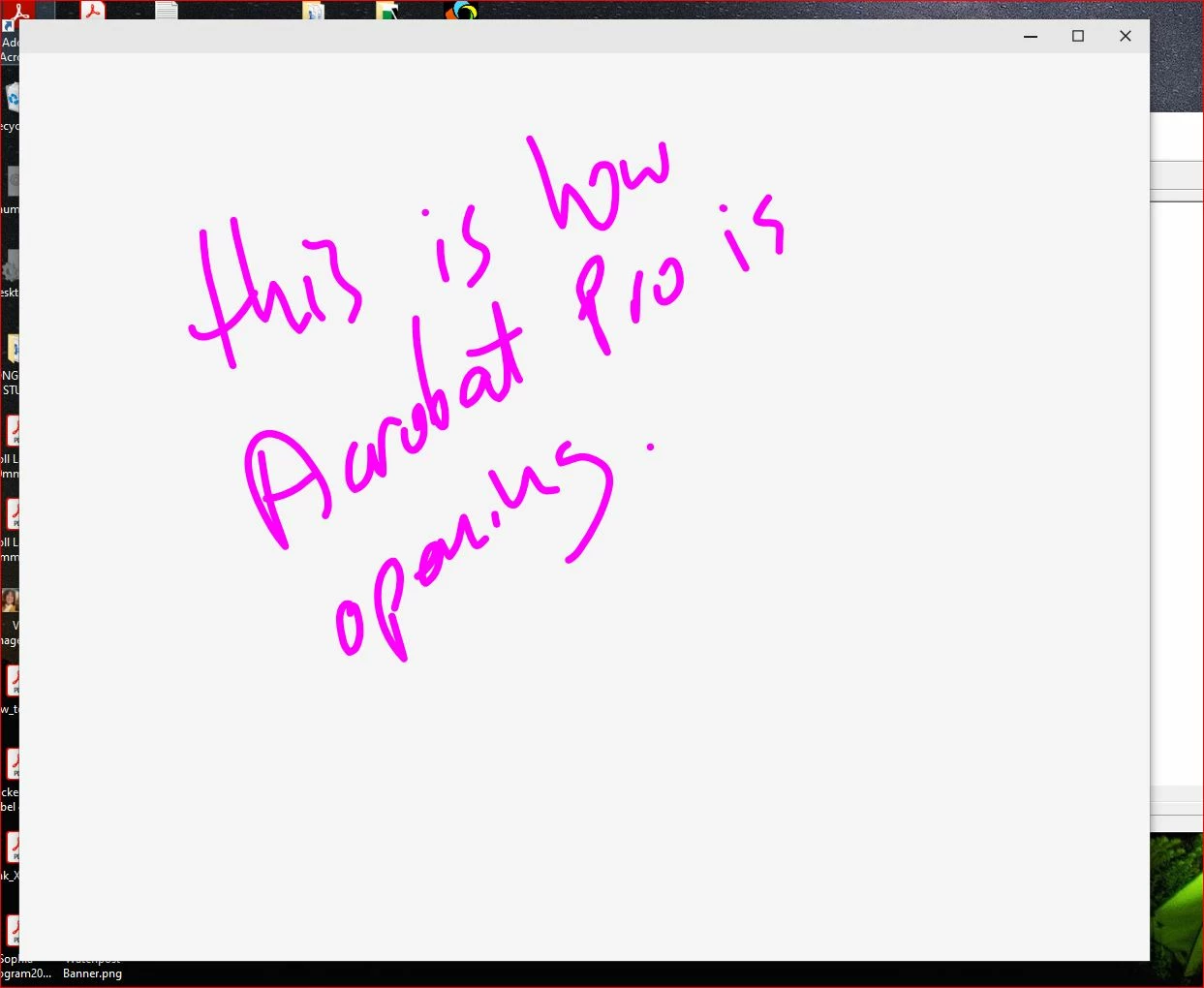Close the blank Acrobat window
The height and width of the screenshot is (988, 1204).
pos(1126,36)
